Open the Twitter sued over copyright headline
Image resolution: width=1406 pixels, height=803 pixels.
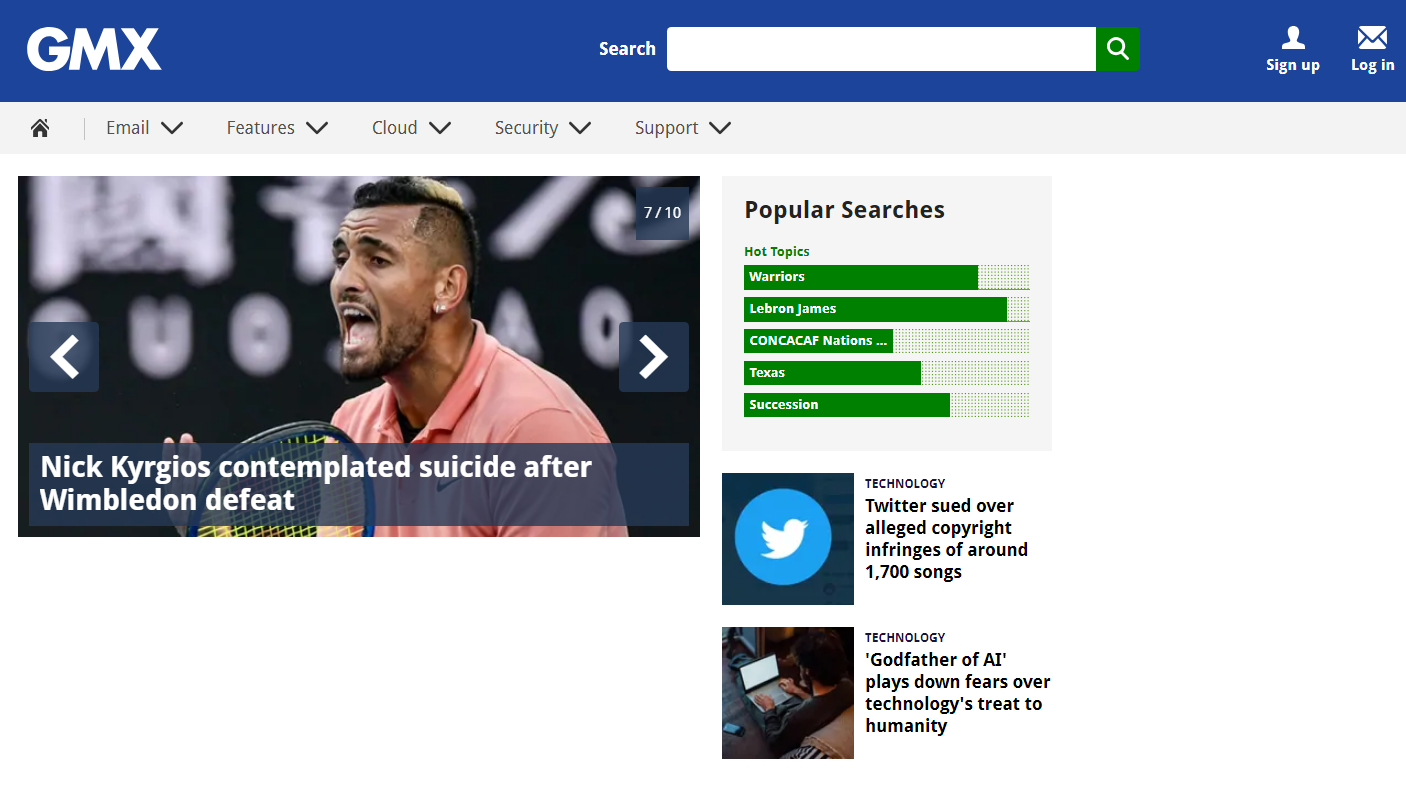click(946, 539)
